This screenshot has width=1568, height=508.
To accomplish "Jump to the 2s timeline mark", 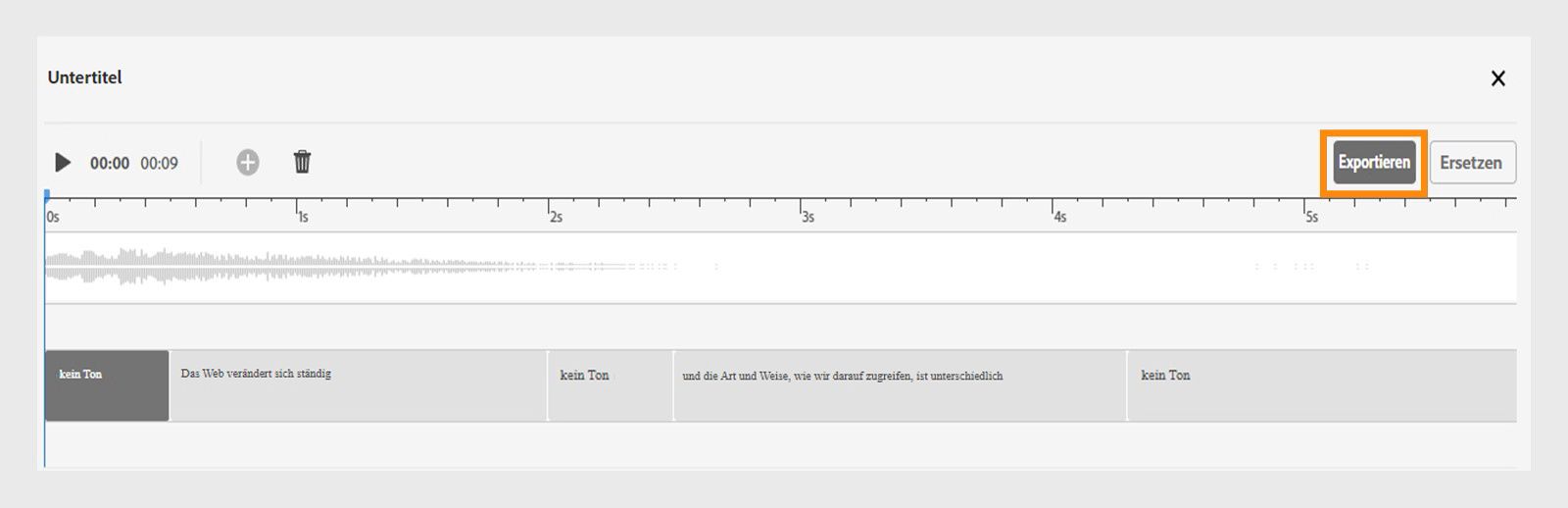I will [550, 209].
